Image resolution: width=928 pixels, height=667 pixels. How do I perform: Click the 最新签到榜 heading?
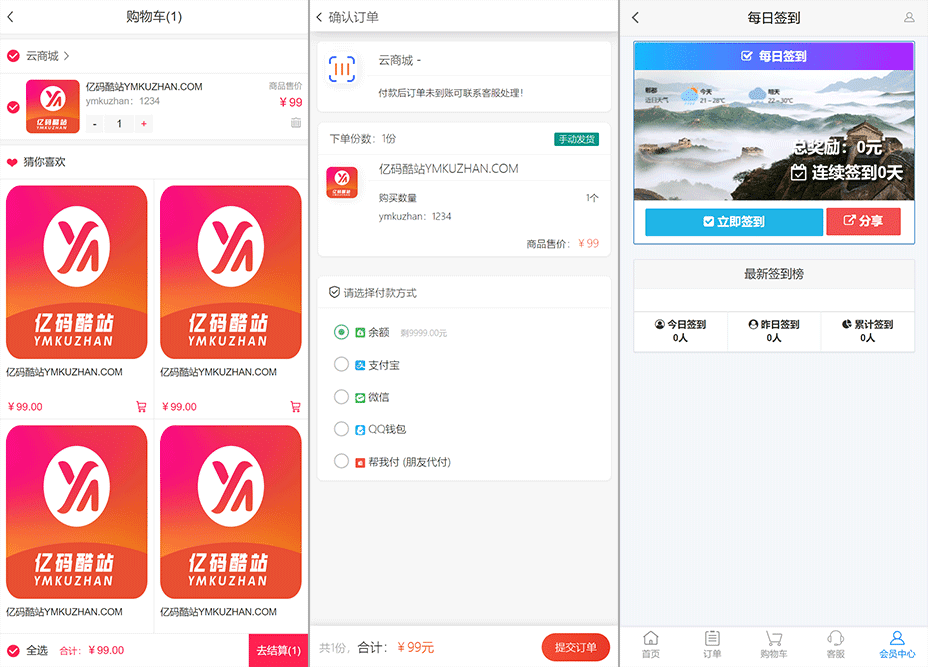[774, 274]
